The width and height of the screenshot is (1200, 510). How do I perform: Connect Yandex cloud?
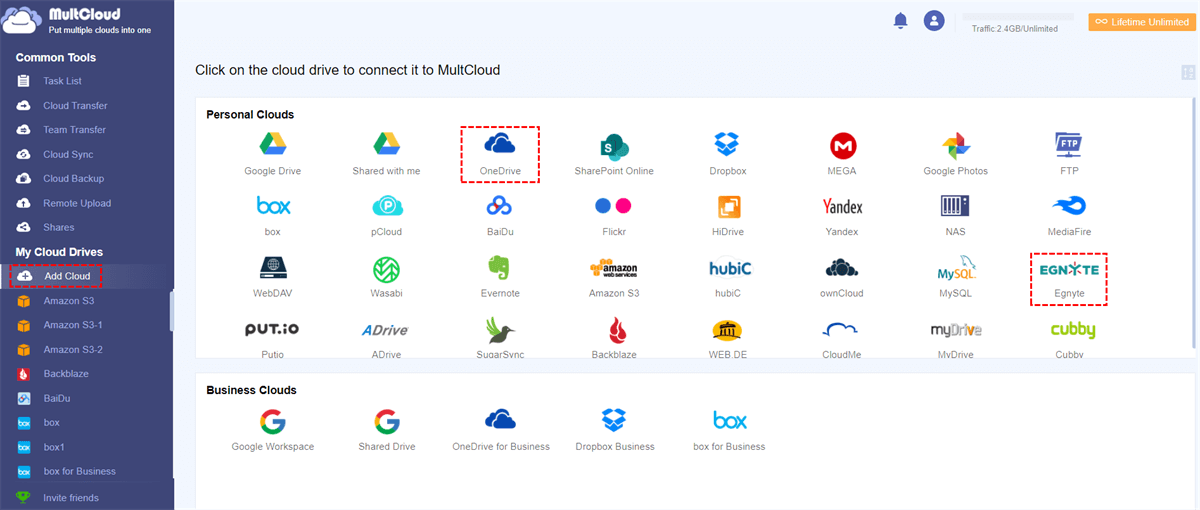click(842, 215)
